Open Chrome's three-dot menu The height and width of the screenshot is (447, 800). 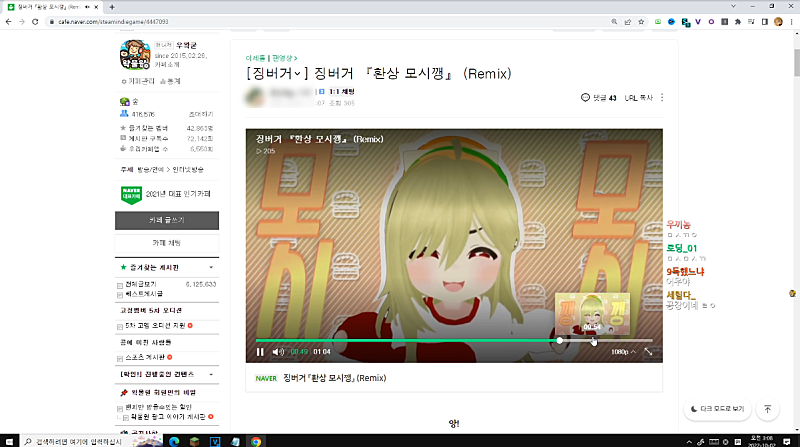tap(791, 22)
